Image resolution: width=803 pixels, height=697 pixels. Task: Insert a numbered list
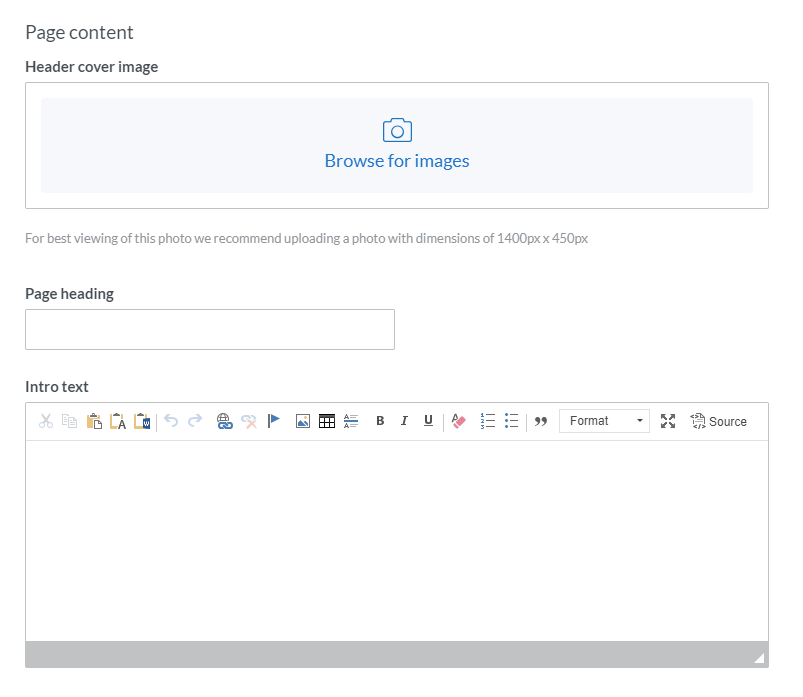pyautogui.click(x=488, y=421)
